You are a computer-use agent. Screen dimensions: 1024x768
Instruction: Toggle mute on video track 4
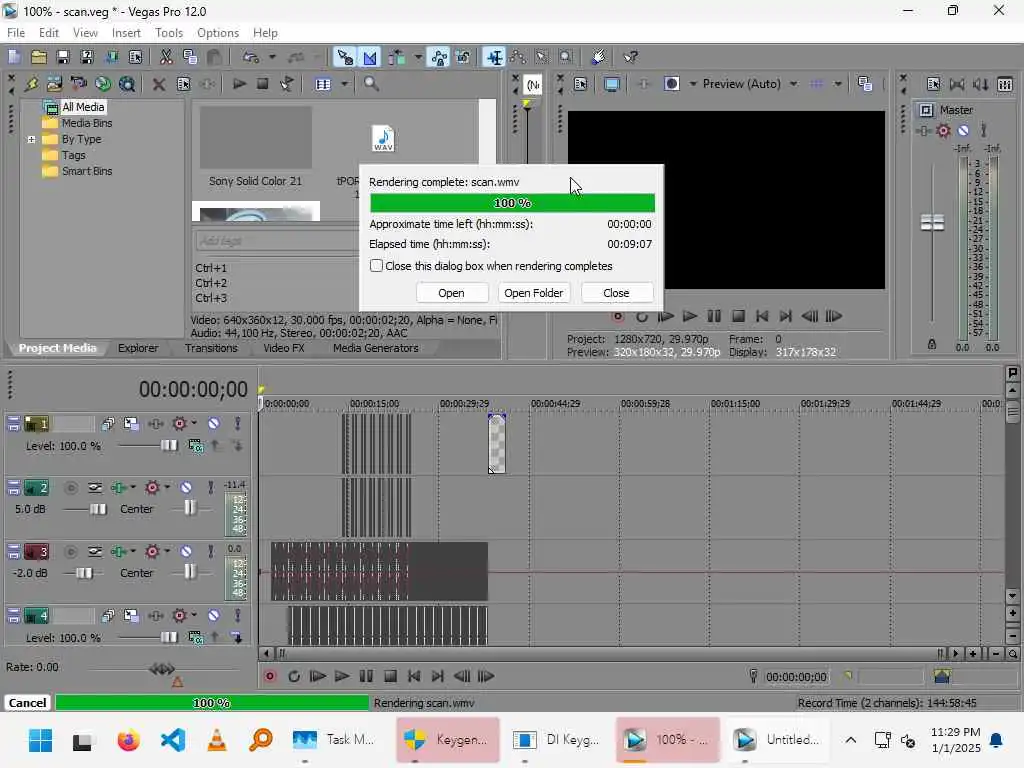tap(214, 616)
